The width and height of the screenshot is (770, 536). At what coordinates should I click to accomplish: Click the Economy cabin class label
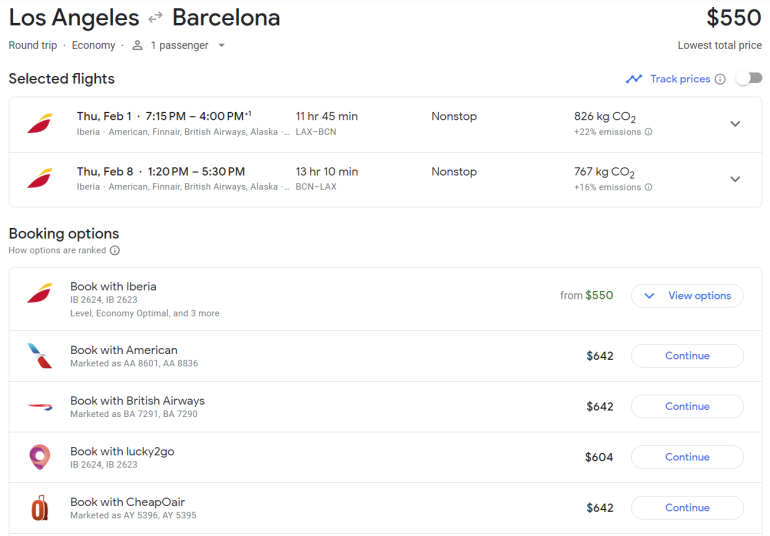pyautogui.click(x=93, y=45)
